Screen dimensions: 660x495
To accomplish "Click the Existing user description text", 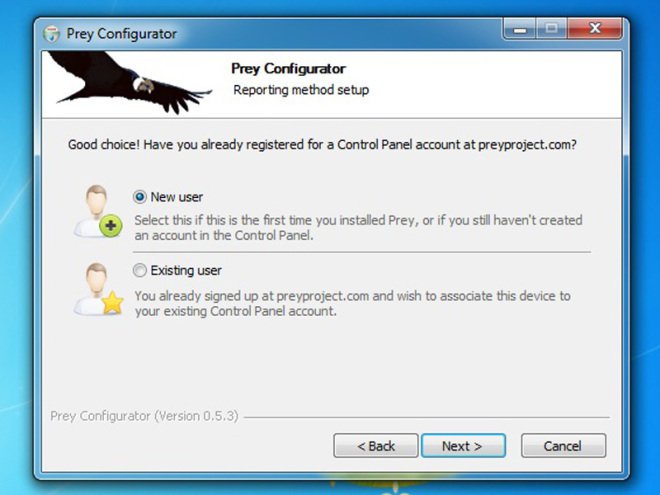I will pyautogui.click(x=353, y=303).
